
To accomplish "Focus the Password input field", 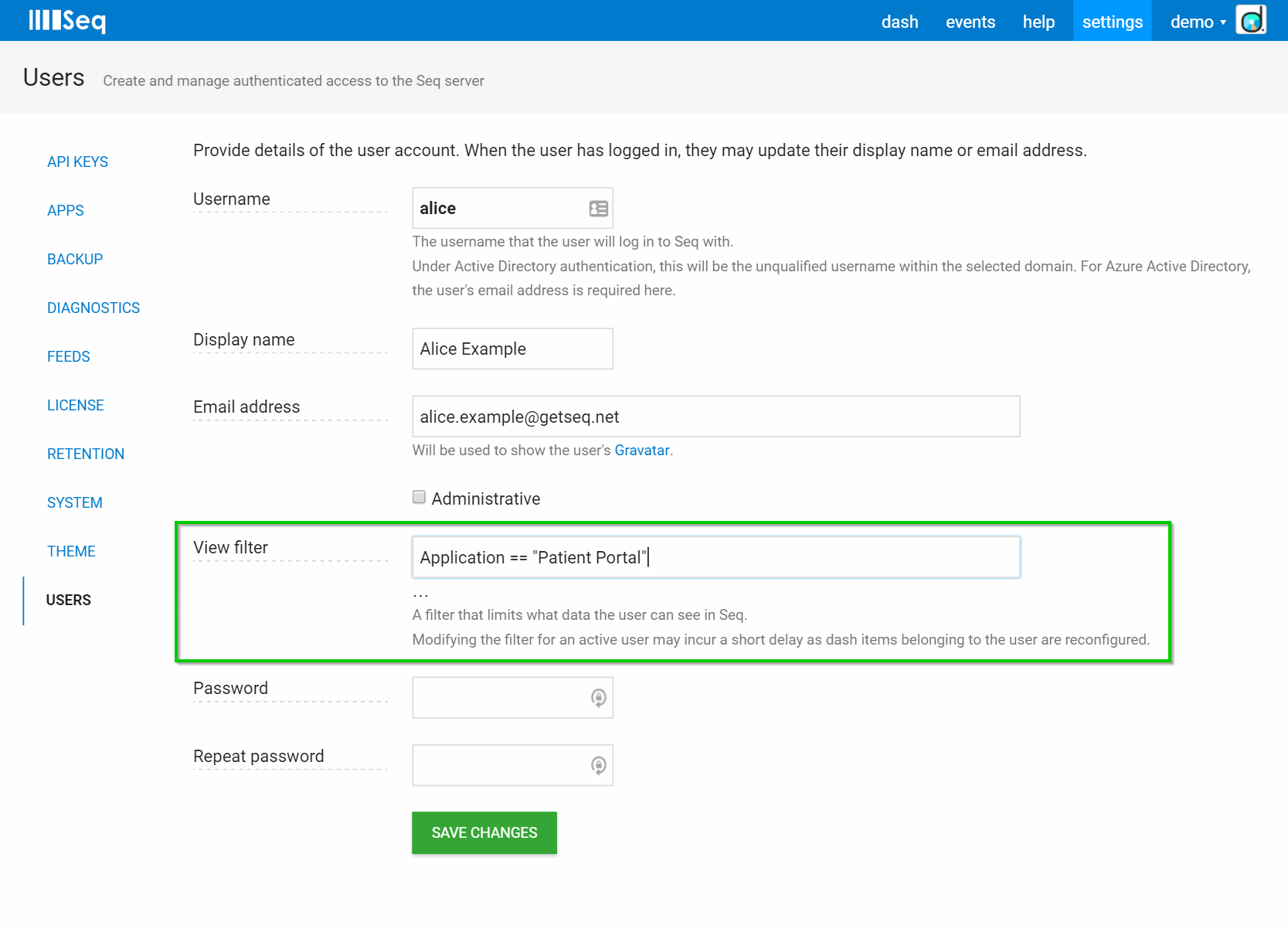I will pyautogui.click(x=512, y=698).
